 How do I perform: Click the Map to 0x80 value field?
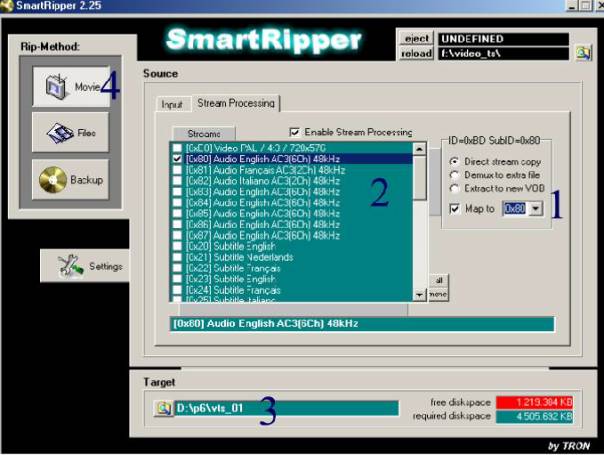tap(515, 209)
